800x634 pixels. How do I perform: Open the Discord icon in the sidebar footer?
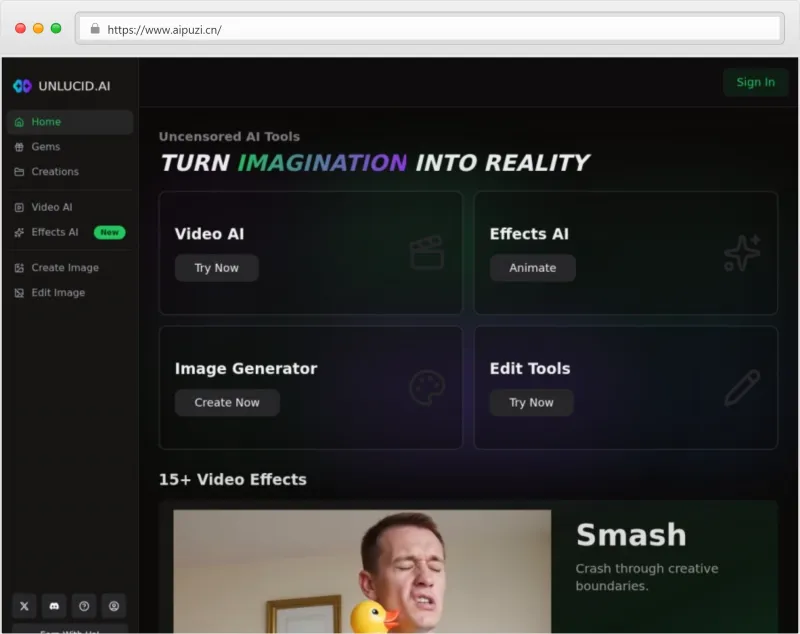(54, 606)
